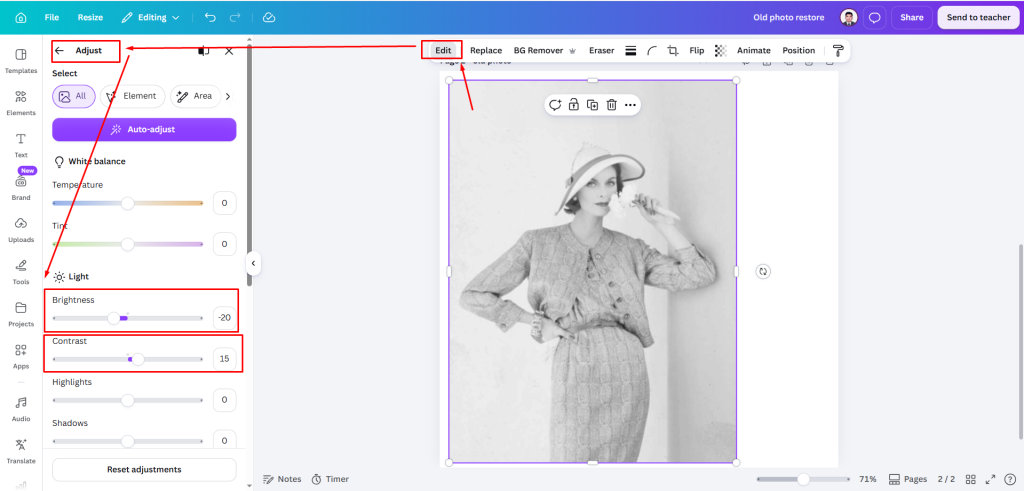The width and height of the screenshot is (1024, 491).
Task: Click the Auto-adjust button
Action: click(144, 129)
